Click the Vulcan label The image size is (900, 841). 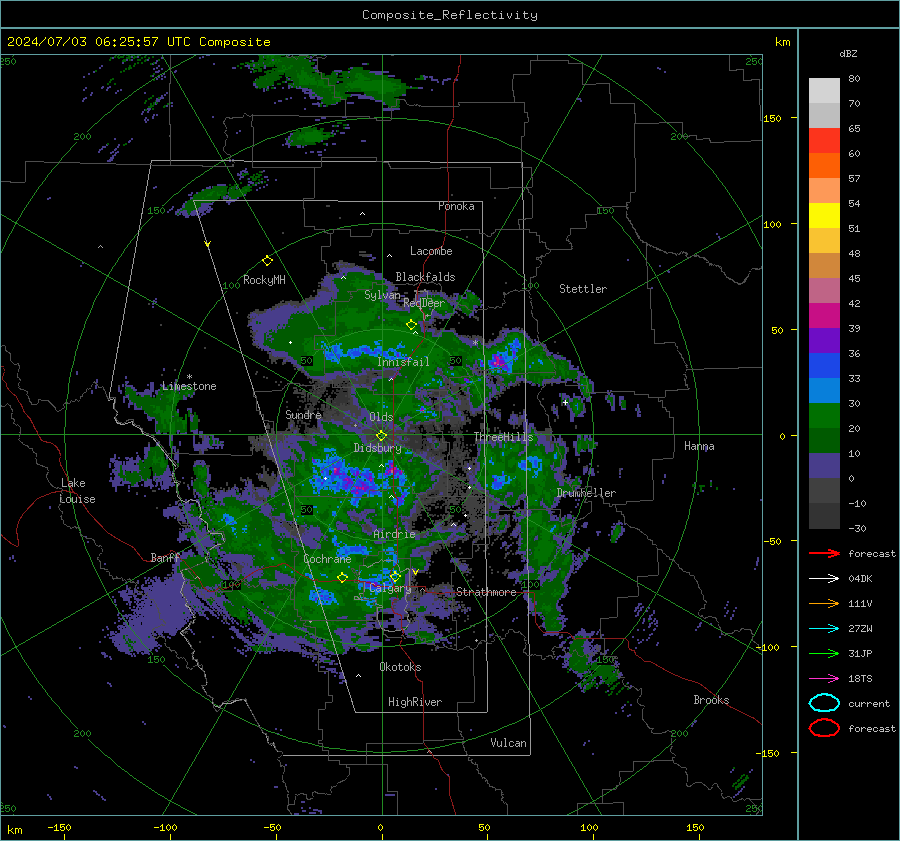click(x=509, y=743)
